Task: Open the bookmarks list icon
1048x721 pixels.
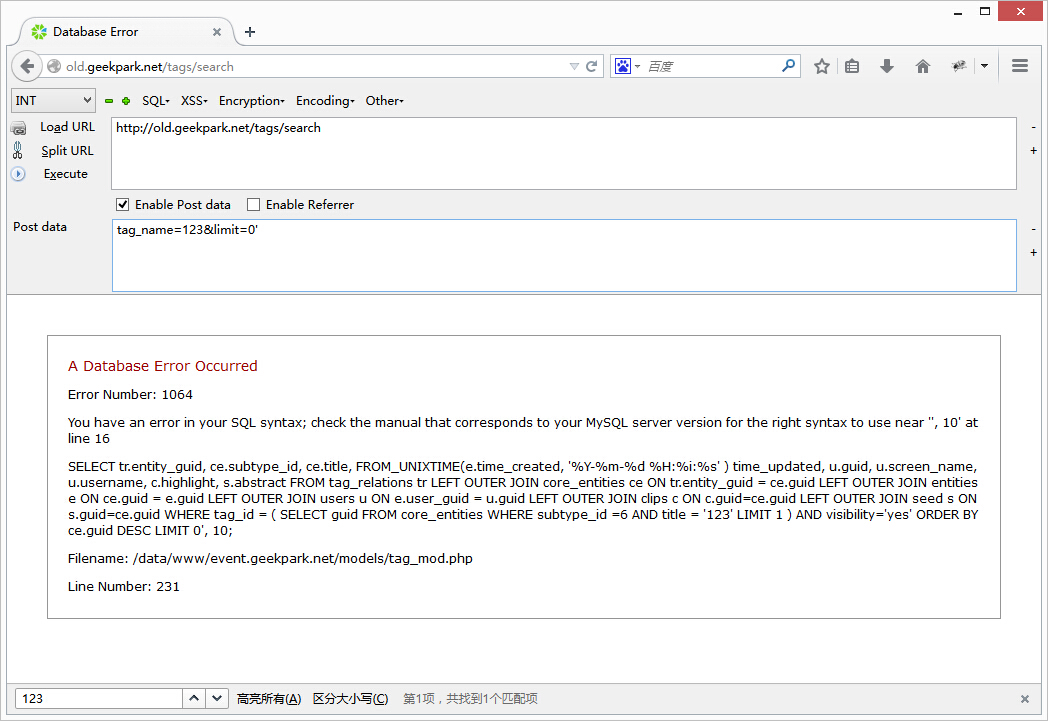Action: click(x=852, y=66)
